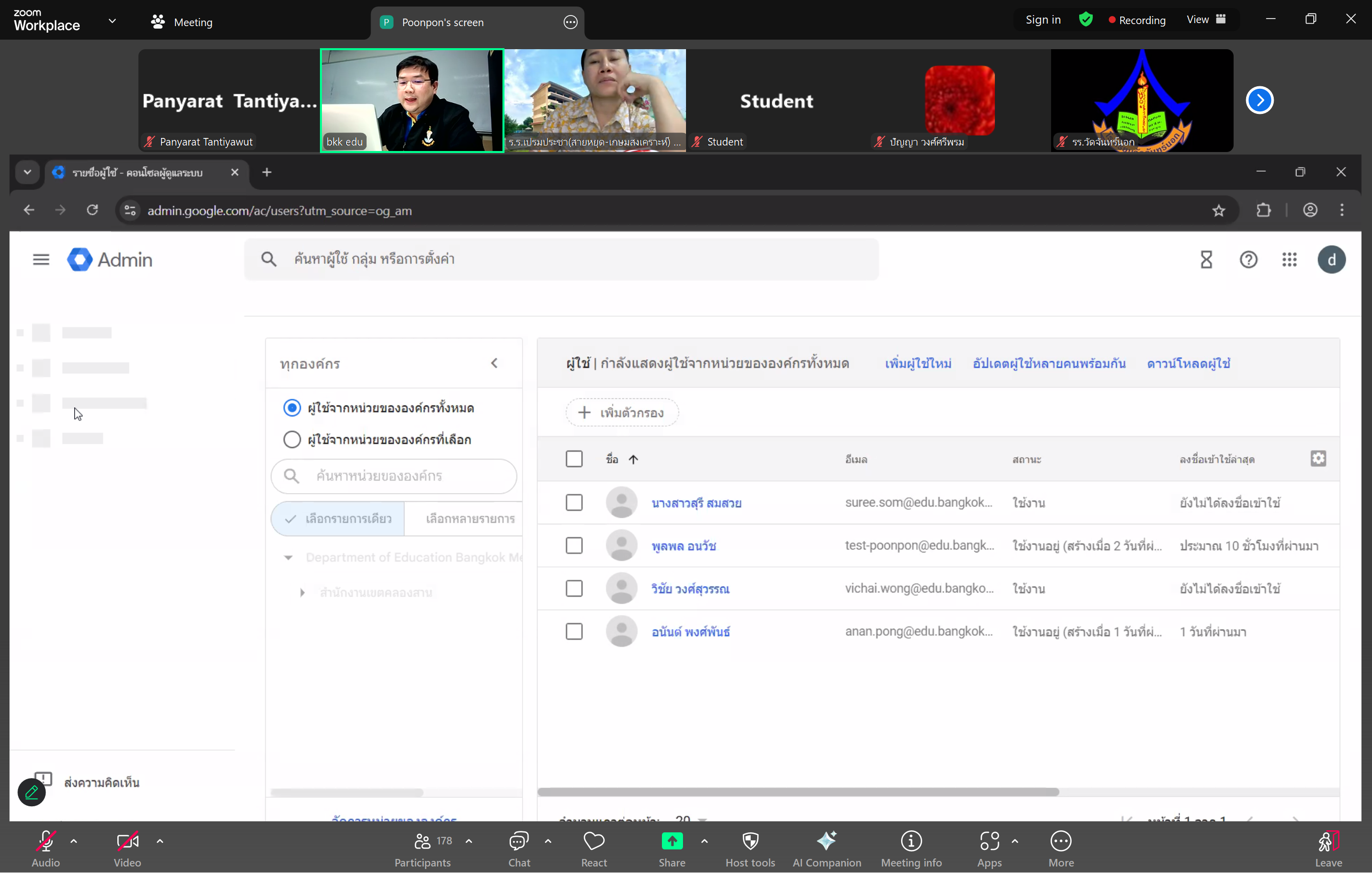Select users from selected organizational unit radio

tap(292, 440)
